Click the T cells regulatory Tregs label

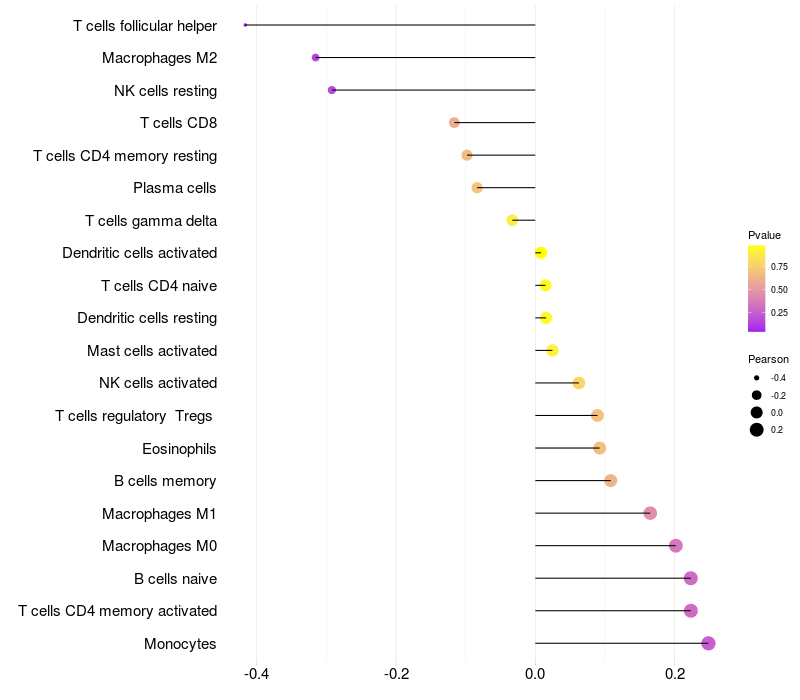click(x=135, y=416)
